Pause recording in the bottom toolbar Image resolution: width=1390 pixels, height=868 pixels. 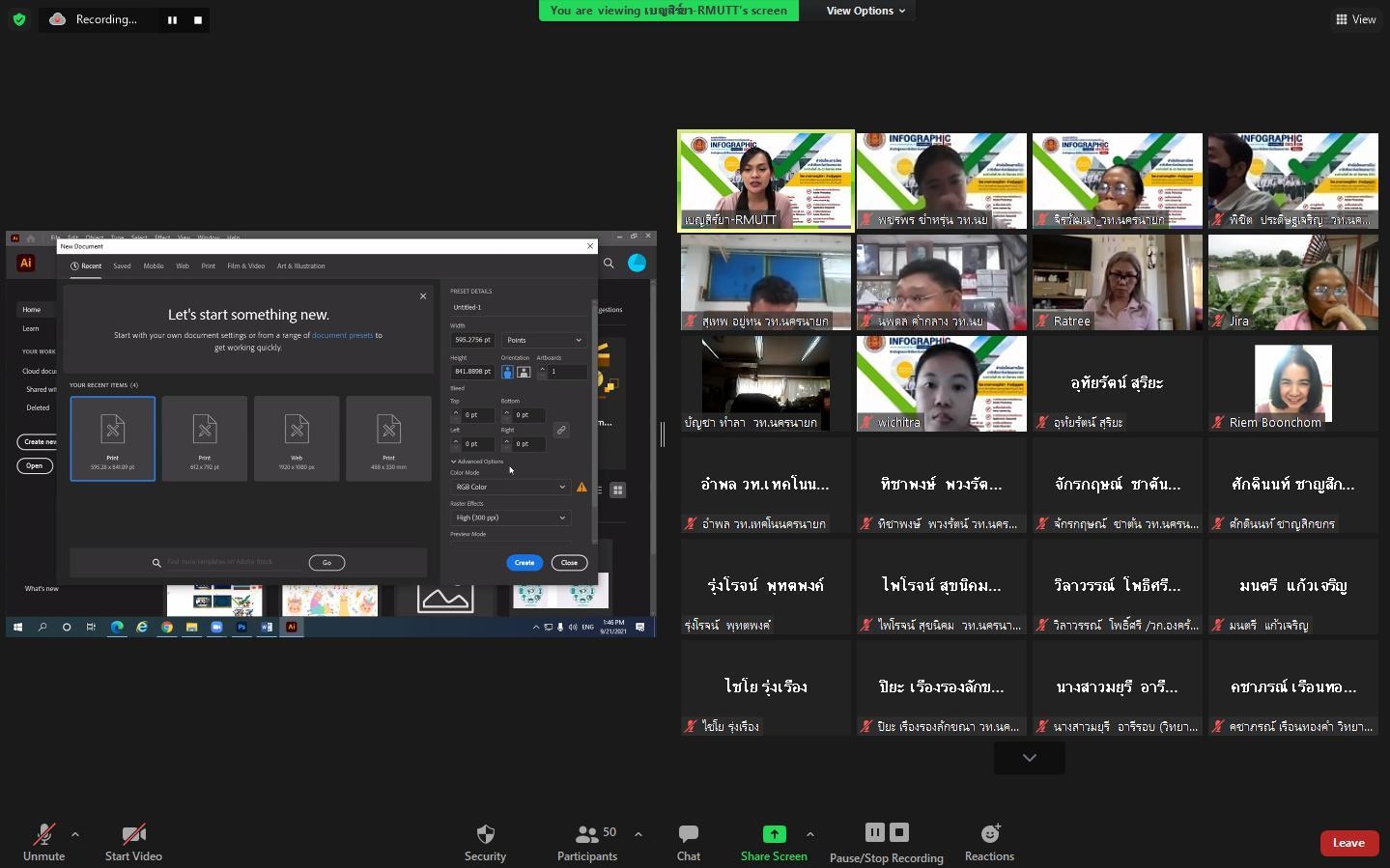coord(874,832)
